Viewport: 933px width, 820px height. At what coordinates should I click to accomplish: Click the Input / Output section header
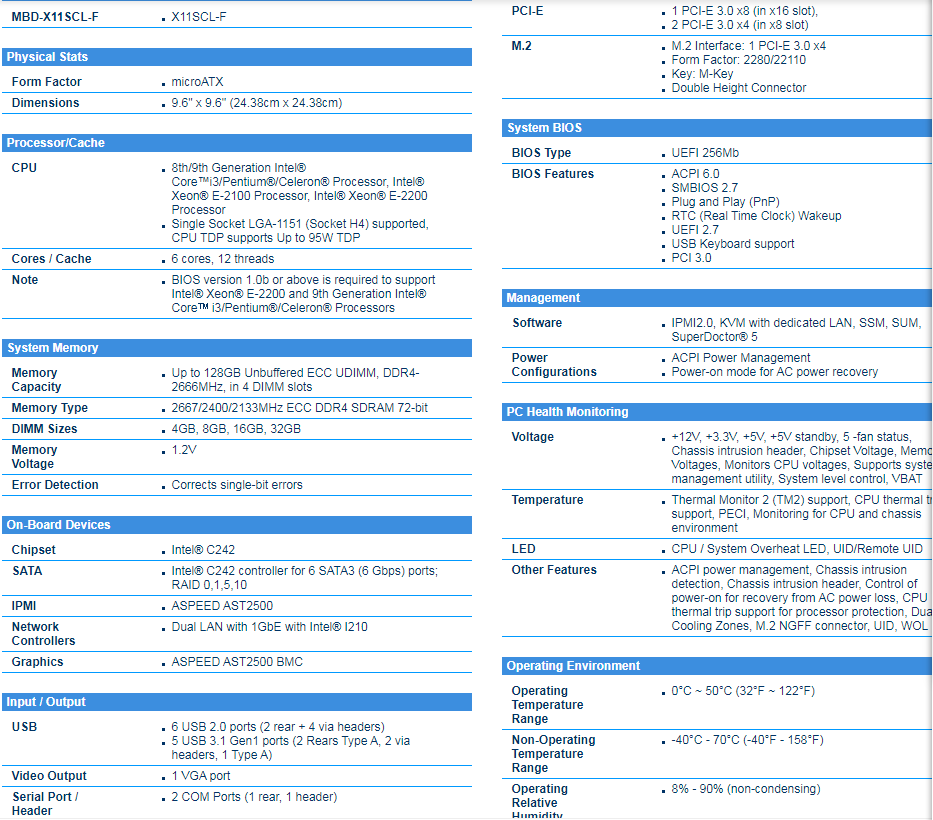click(x=47, y=702)
